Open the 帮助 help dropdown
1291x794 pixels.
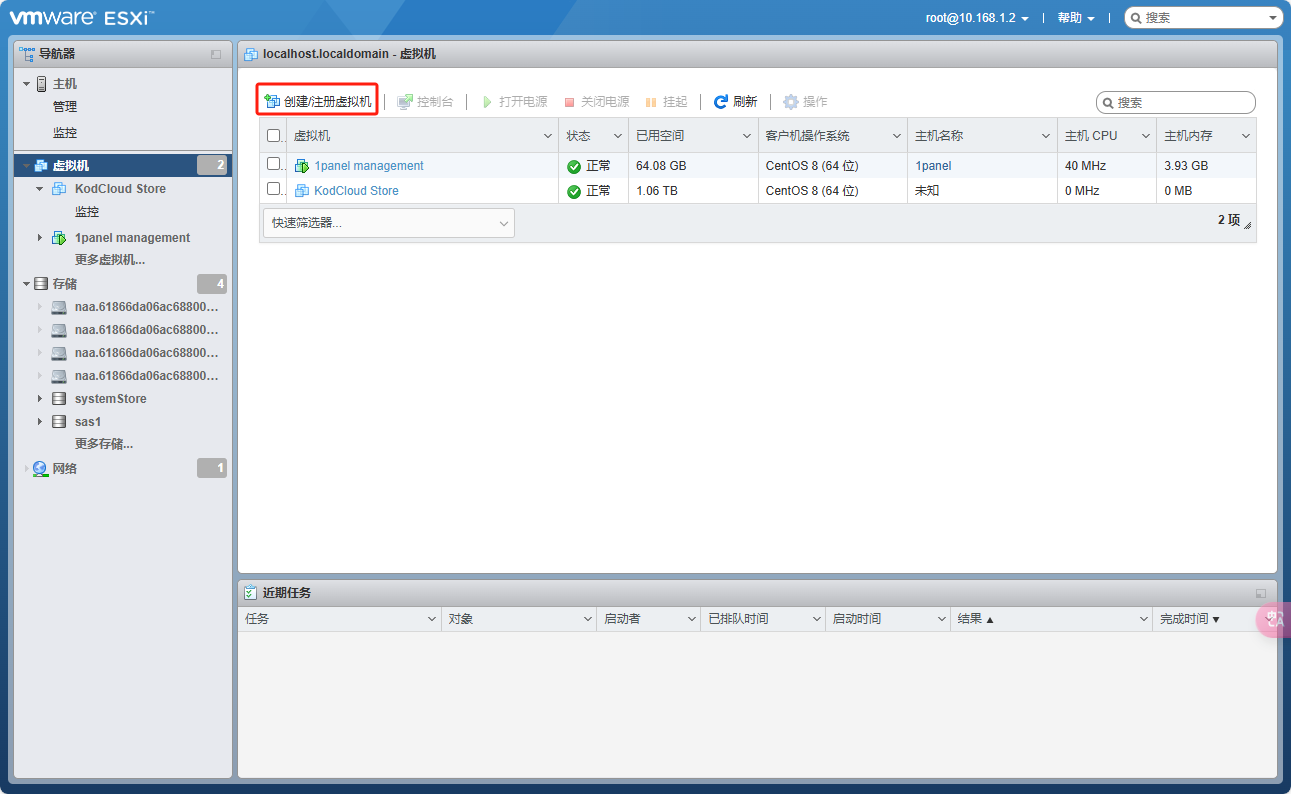pyautogui.click(x=1076, y=18)
